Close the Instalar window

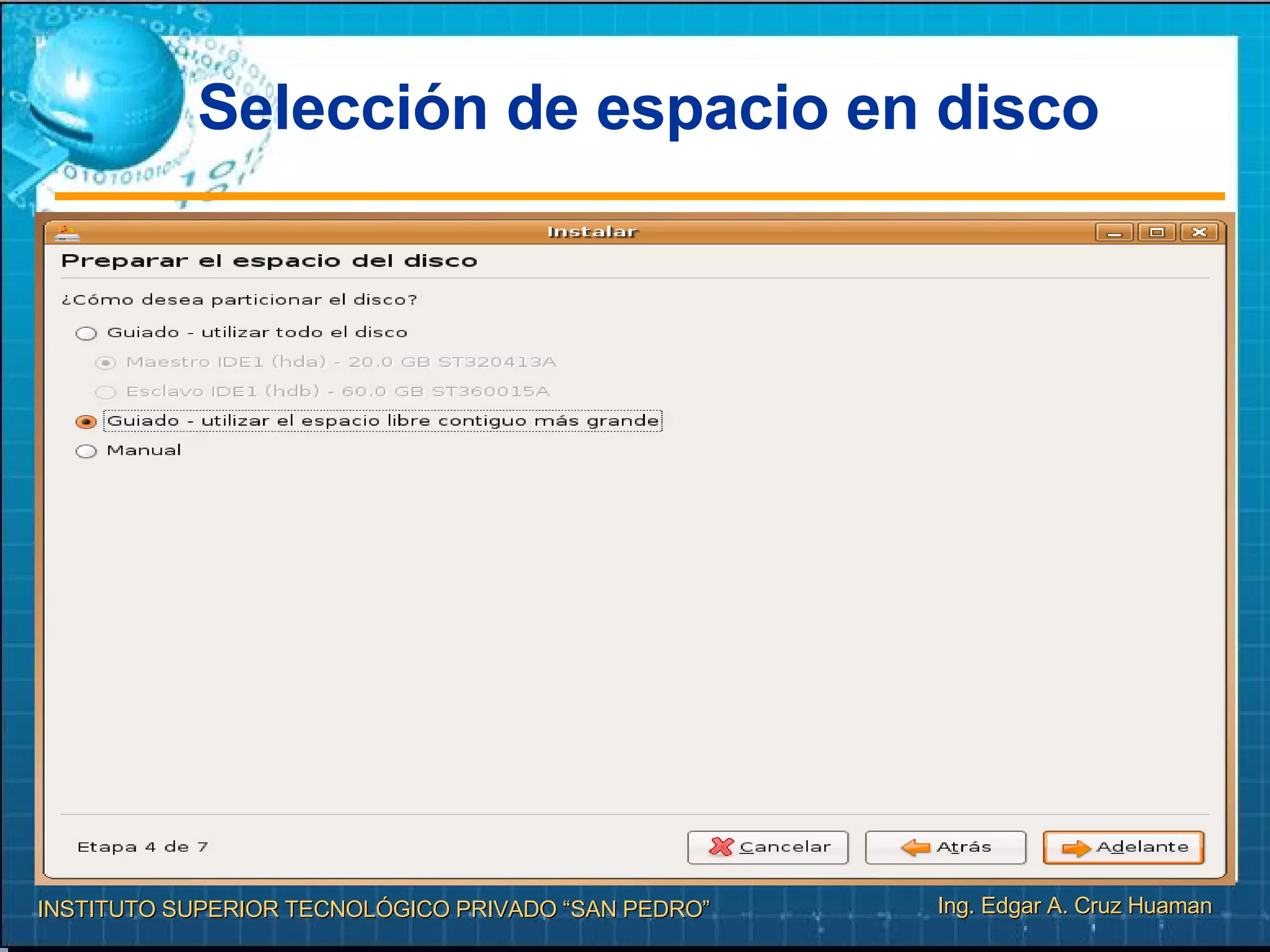coord(1199,232)
